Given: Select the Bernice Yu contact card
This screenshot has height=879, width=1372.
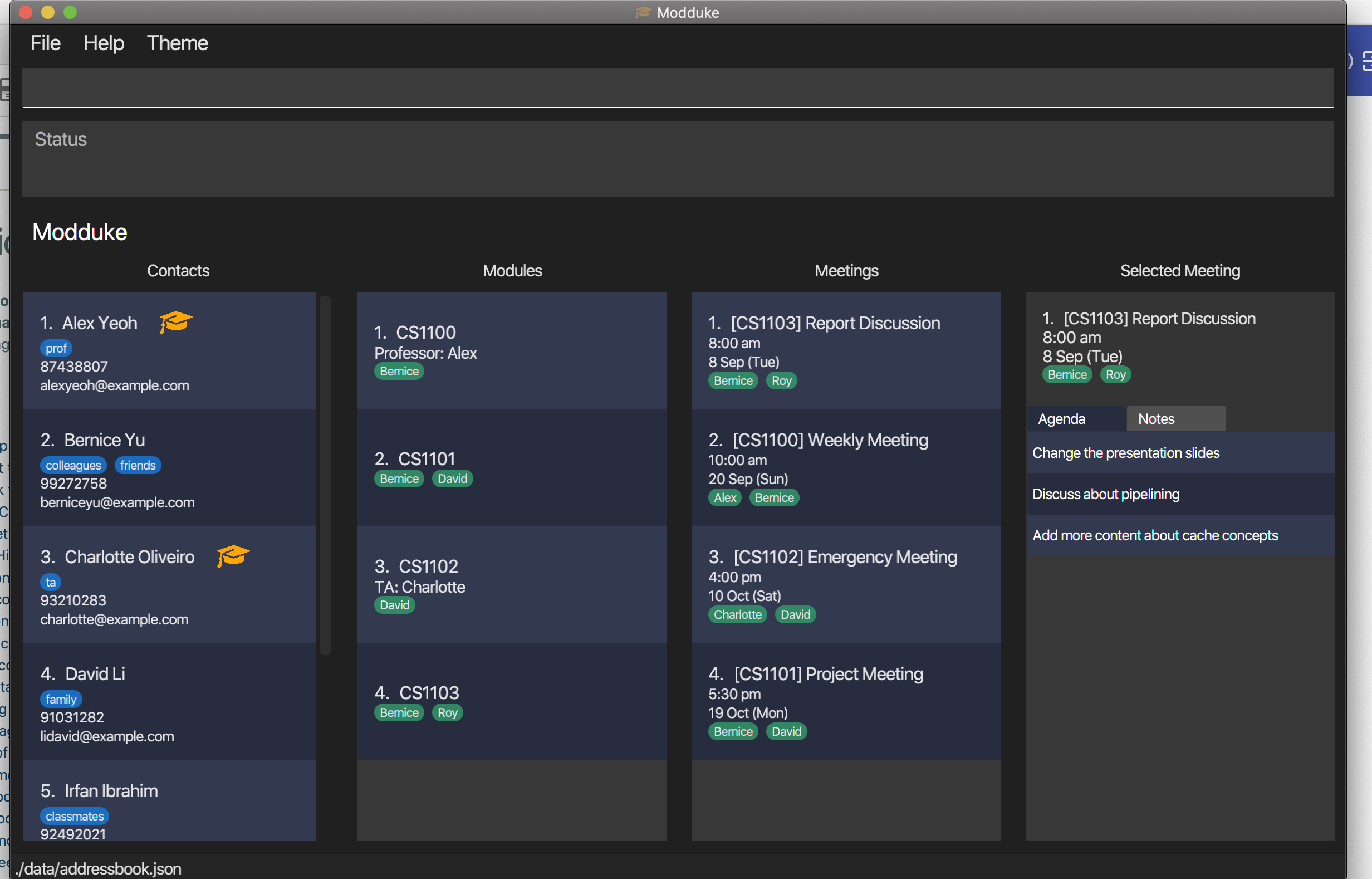Looking at the screenshot, I should (169, 467).
